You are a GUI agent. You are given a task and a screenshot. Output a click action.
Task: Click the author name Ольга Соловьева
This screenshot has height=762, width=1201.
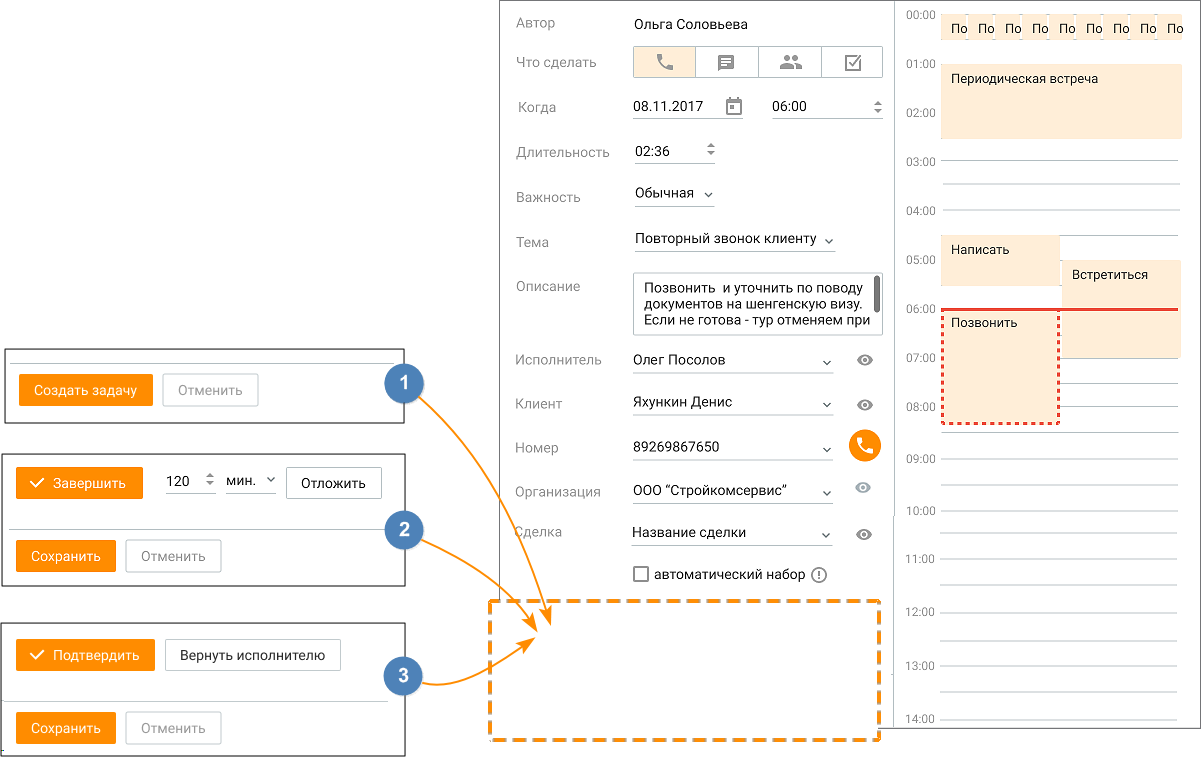click(x=691, y=24)
